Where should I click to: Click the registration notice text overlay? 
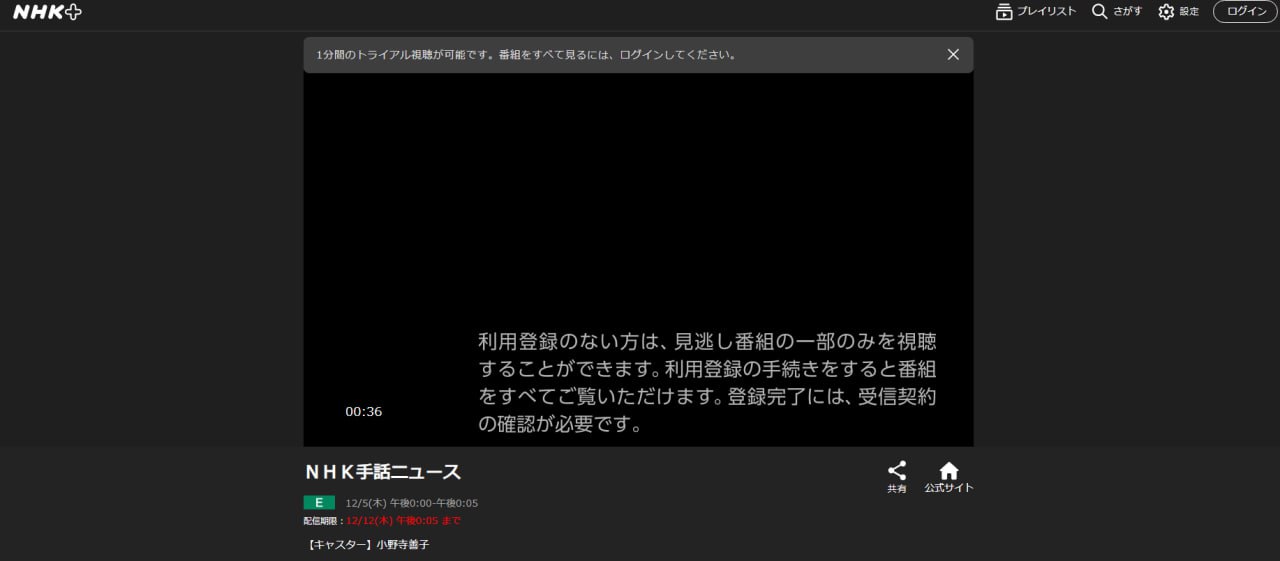point(707,383)
